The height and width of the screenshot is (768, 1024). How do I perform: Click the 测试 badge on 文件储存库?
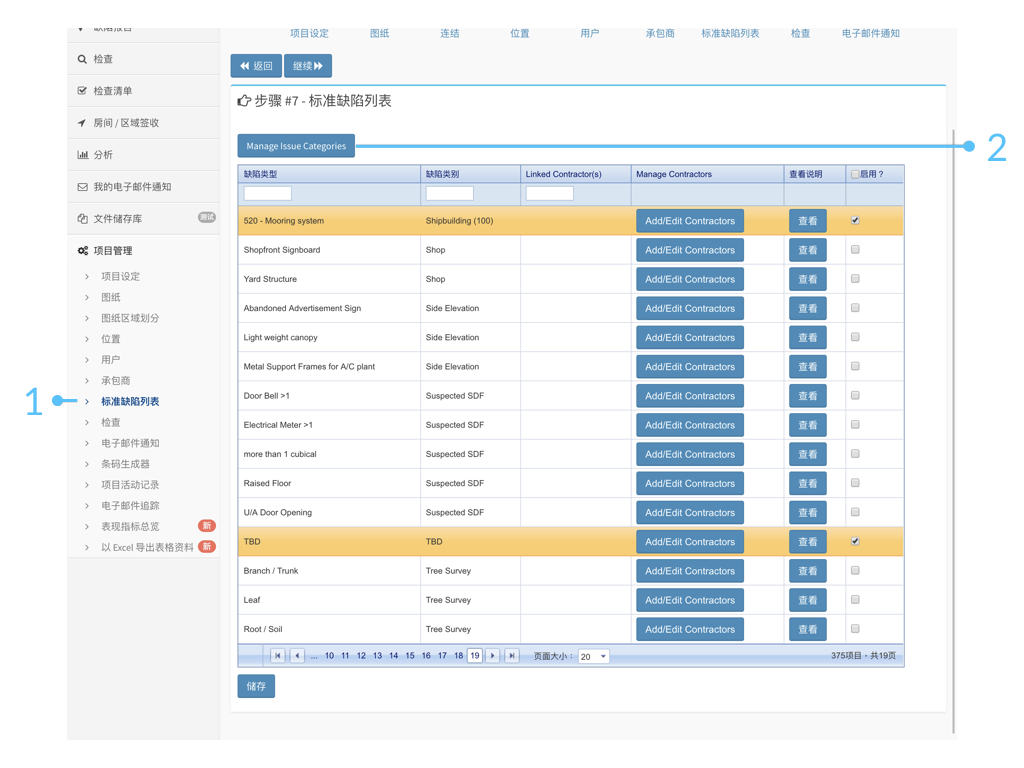point(207,217)
